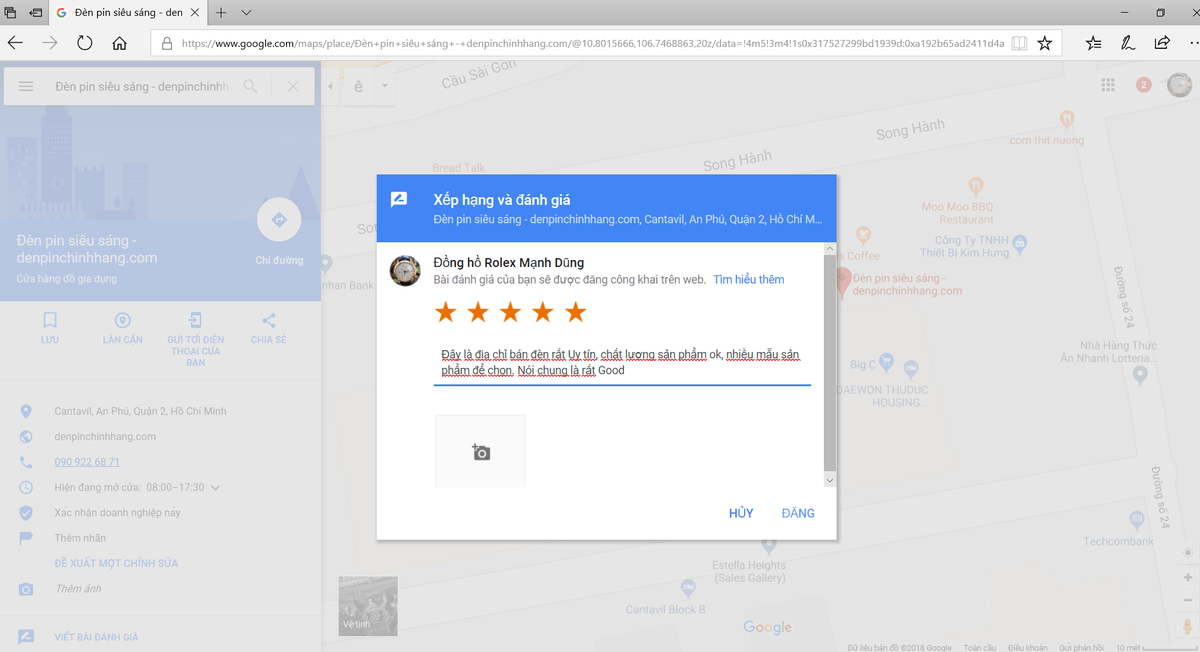
Task: Click the browser share icon
Action: [1162, 44]
